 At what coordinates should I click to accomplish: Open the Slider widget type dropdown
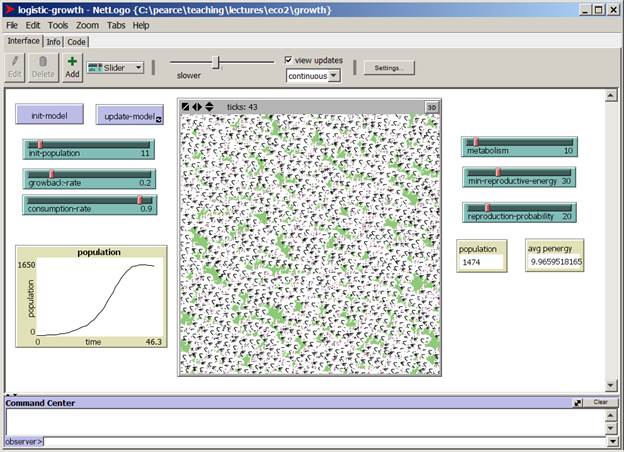coord(115,68)
